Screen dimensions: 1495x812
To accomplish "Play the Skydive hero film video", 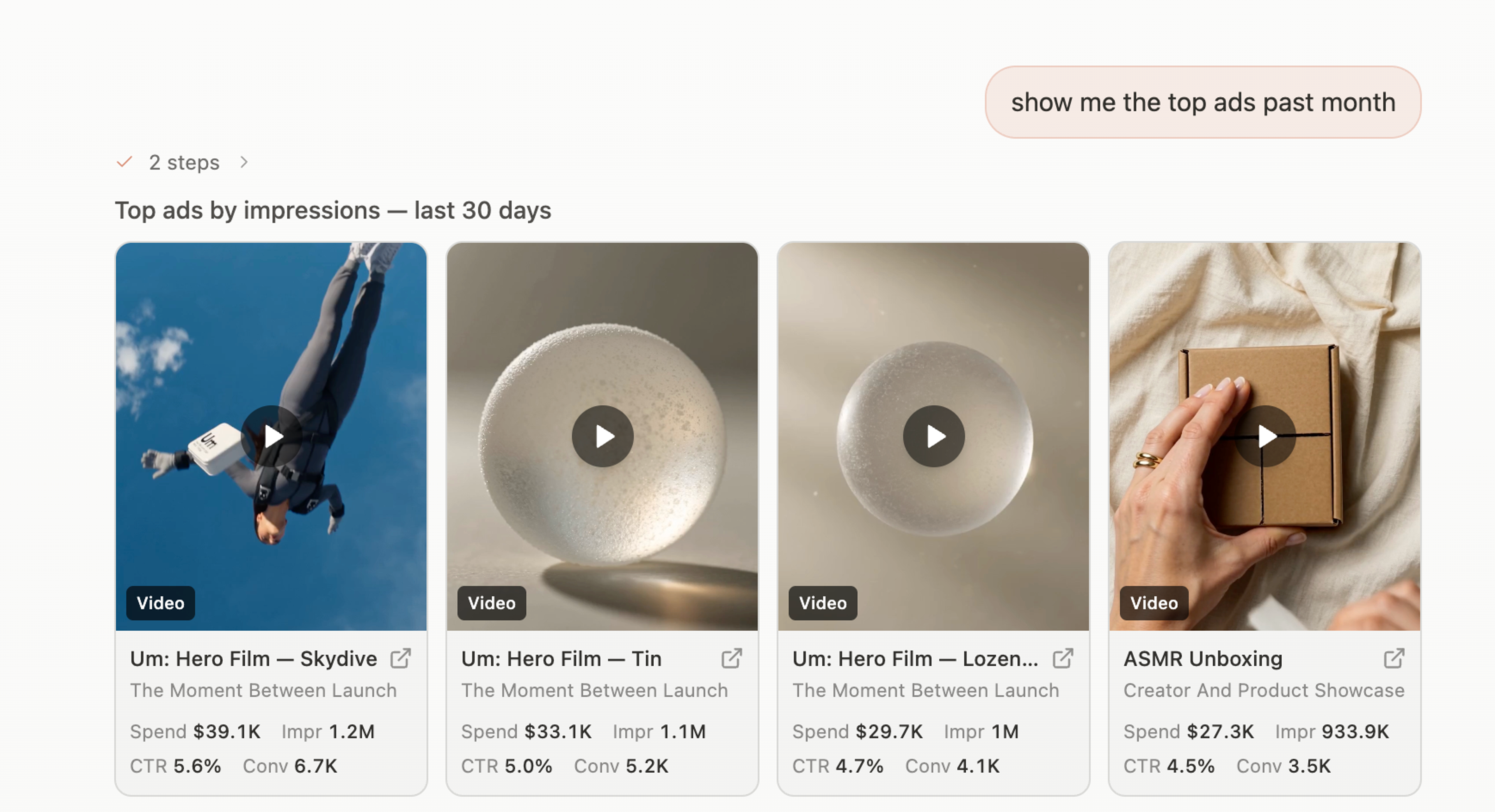I will [x=272, y=436].
